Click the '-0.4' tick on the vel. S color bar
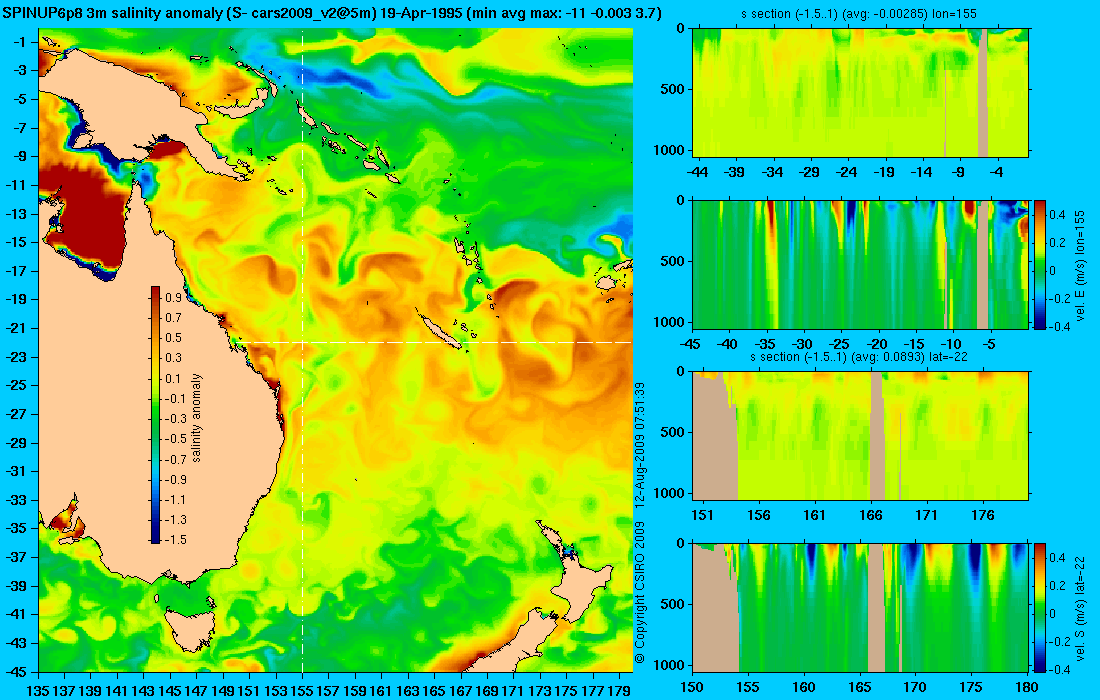Image resolution: width=1100 pixels, height=700 pixels. (x=1059, y=669)
